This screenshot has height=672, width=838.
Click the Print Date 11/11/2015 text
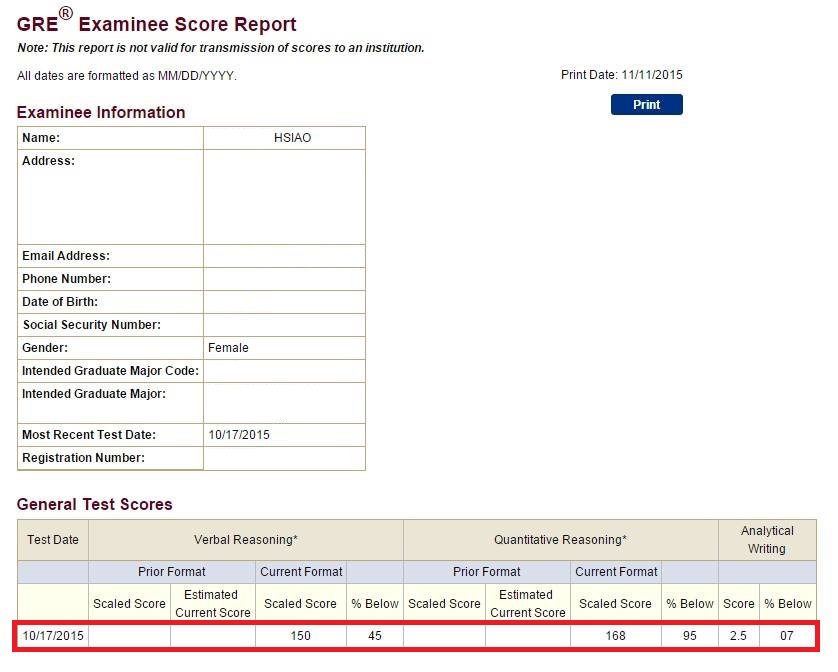(x=622, y=75)
